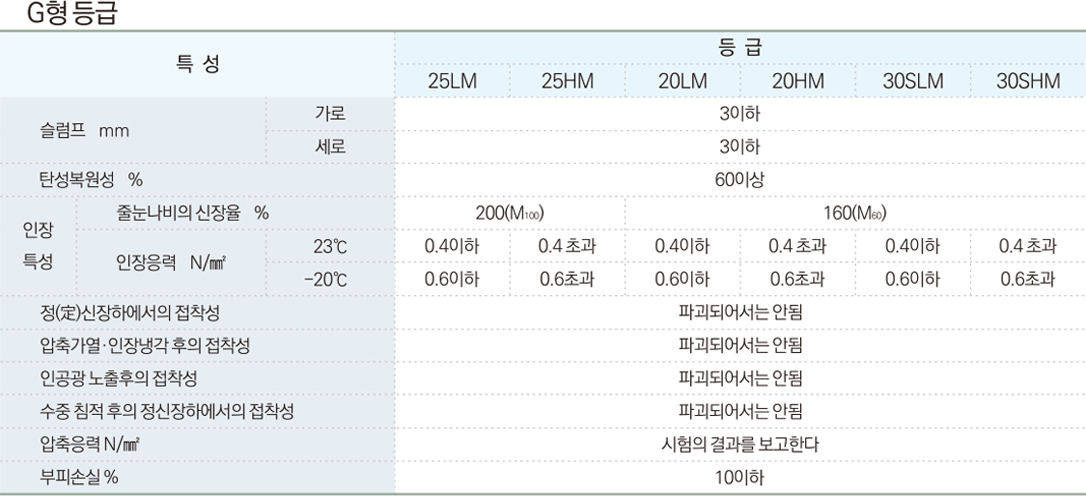This screenshot has height=496, width=1086.
Task: Select the '줄눈나비의 신장율 %' label
Action: (x=187, y=213)
